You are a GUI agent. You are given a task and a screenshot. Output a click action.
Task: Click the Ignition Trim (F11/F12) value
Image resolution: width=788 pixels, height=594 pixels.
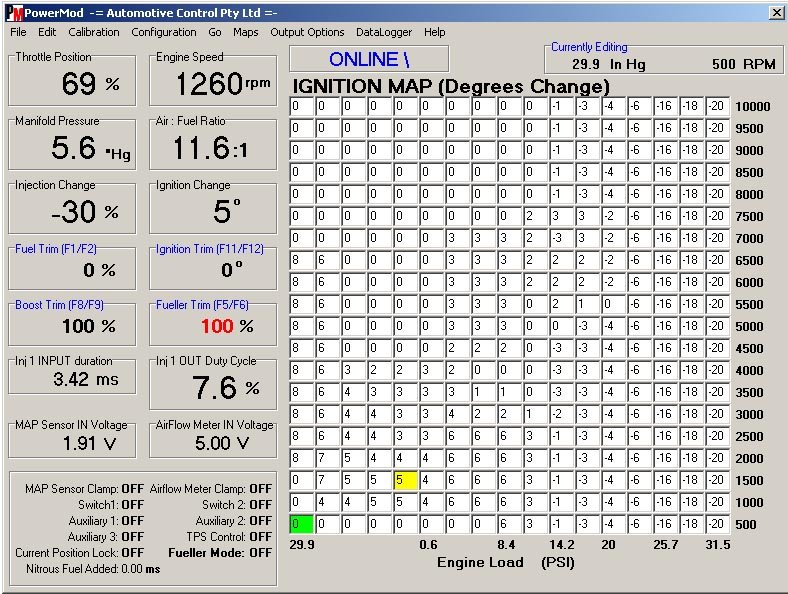tap(232, 270)
